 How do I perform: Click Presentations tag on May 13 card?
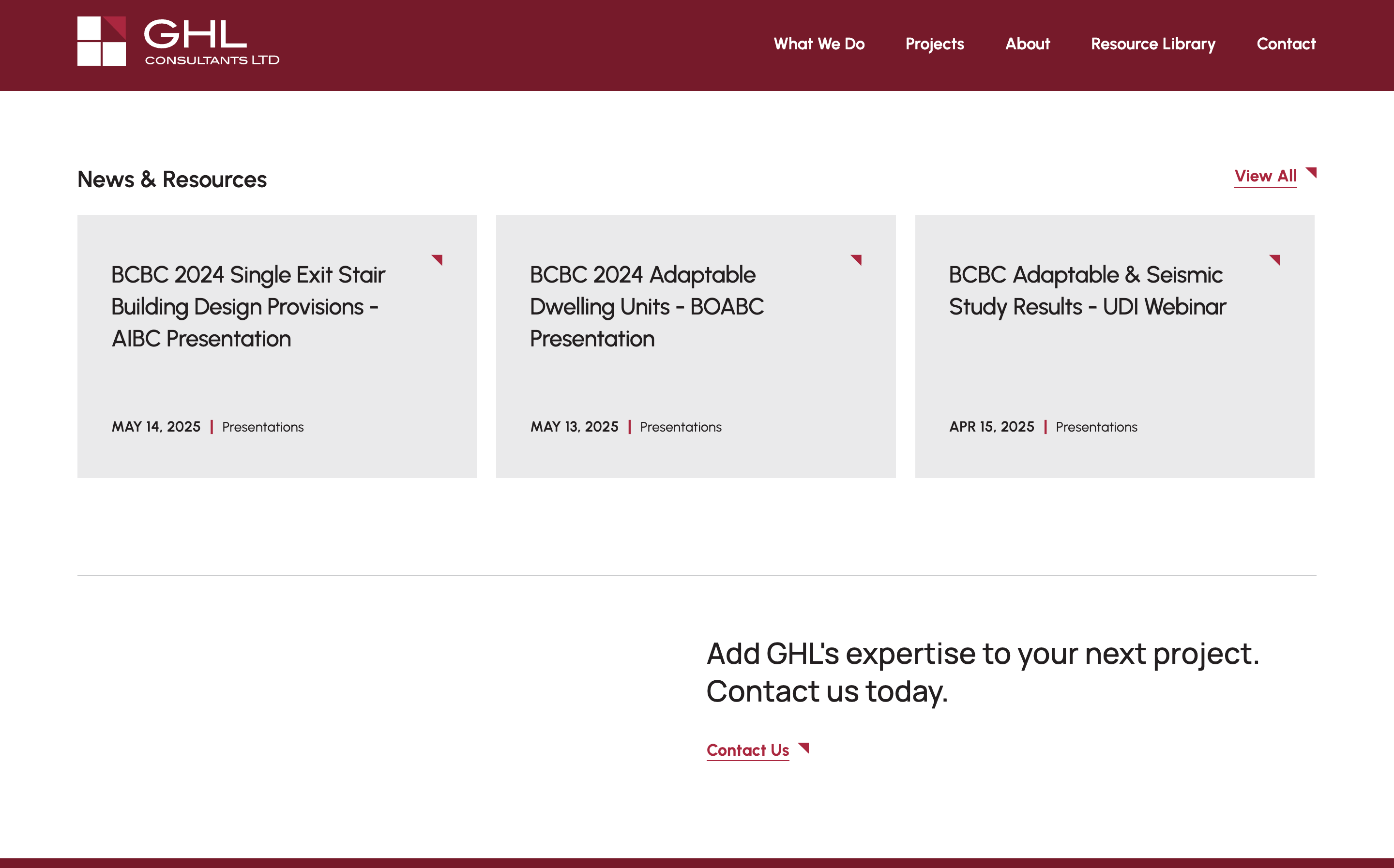click(681, 427)
